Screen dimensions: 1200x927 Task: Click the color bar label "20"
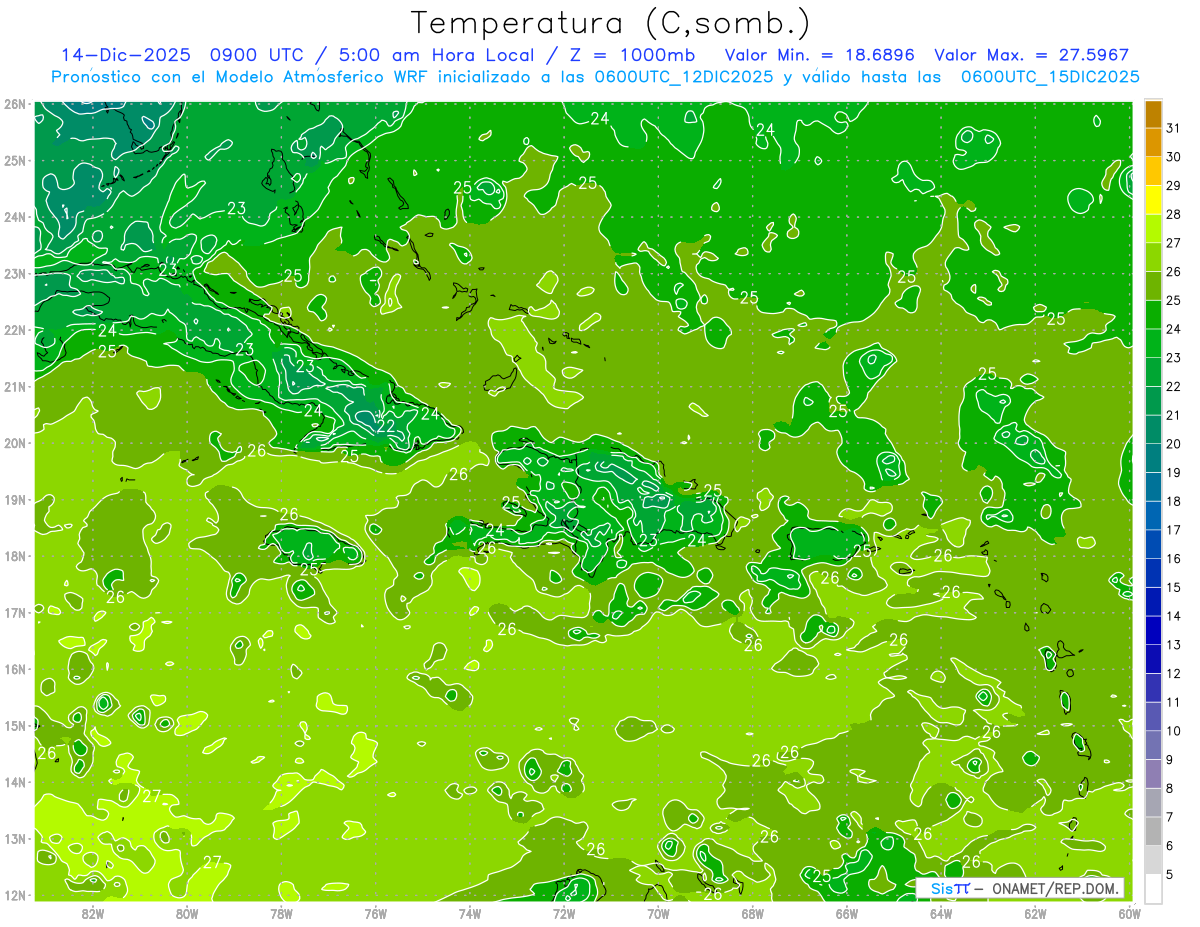(1174, 444)
